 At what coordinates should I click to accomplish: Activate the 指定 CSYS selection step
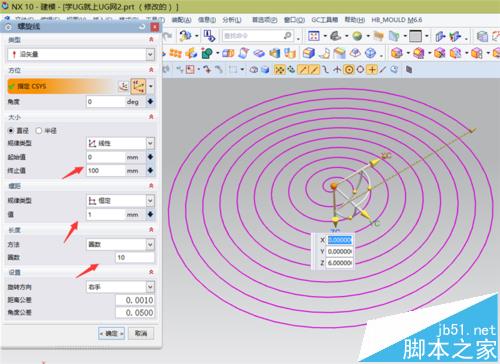[62, 86]
